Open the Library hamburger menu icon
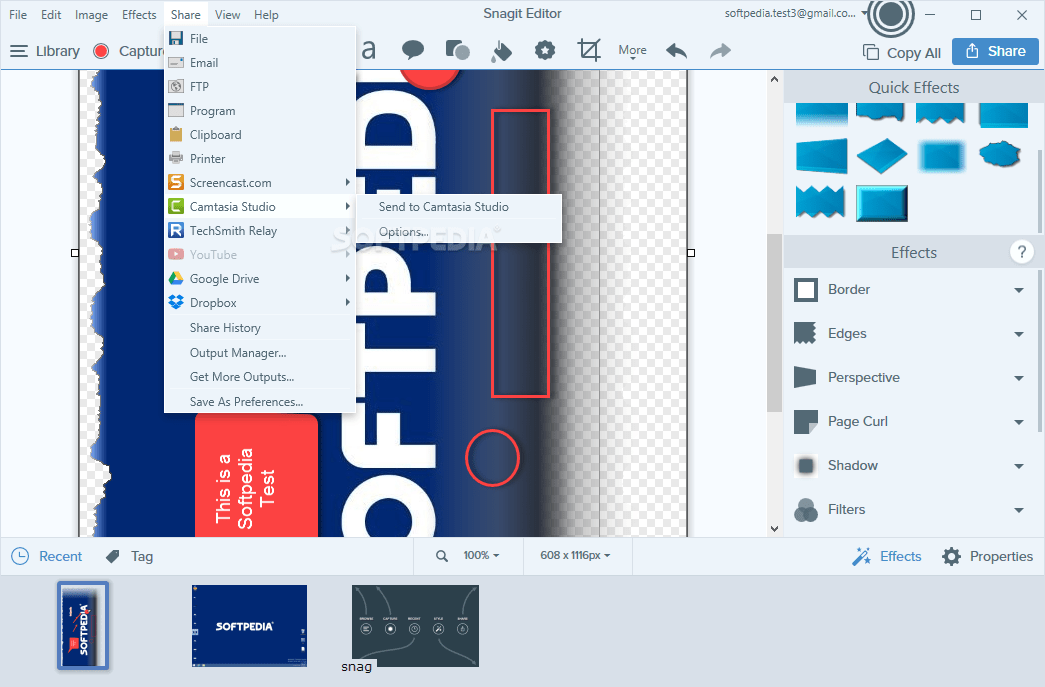This screenshot has height=687, width=1045. click(19, 51)
